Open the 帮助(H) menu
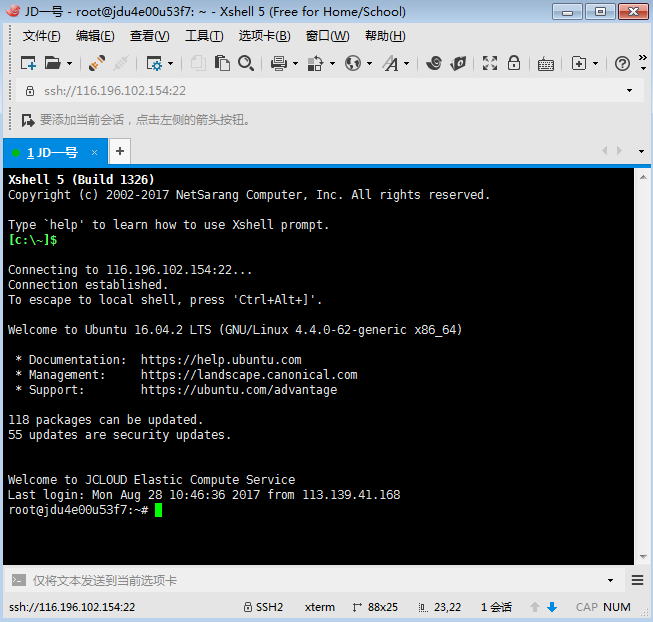Image resolution: width=653 pixels, height=622 pixels. pyautogui.click(x=385, y=36)
